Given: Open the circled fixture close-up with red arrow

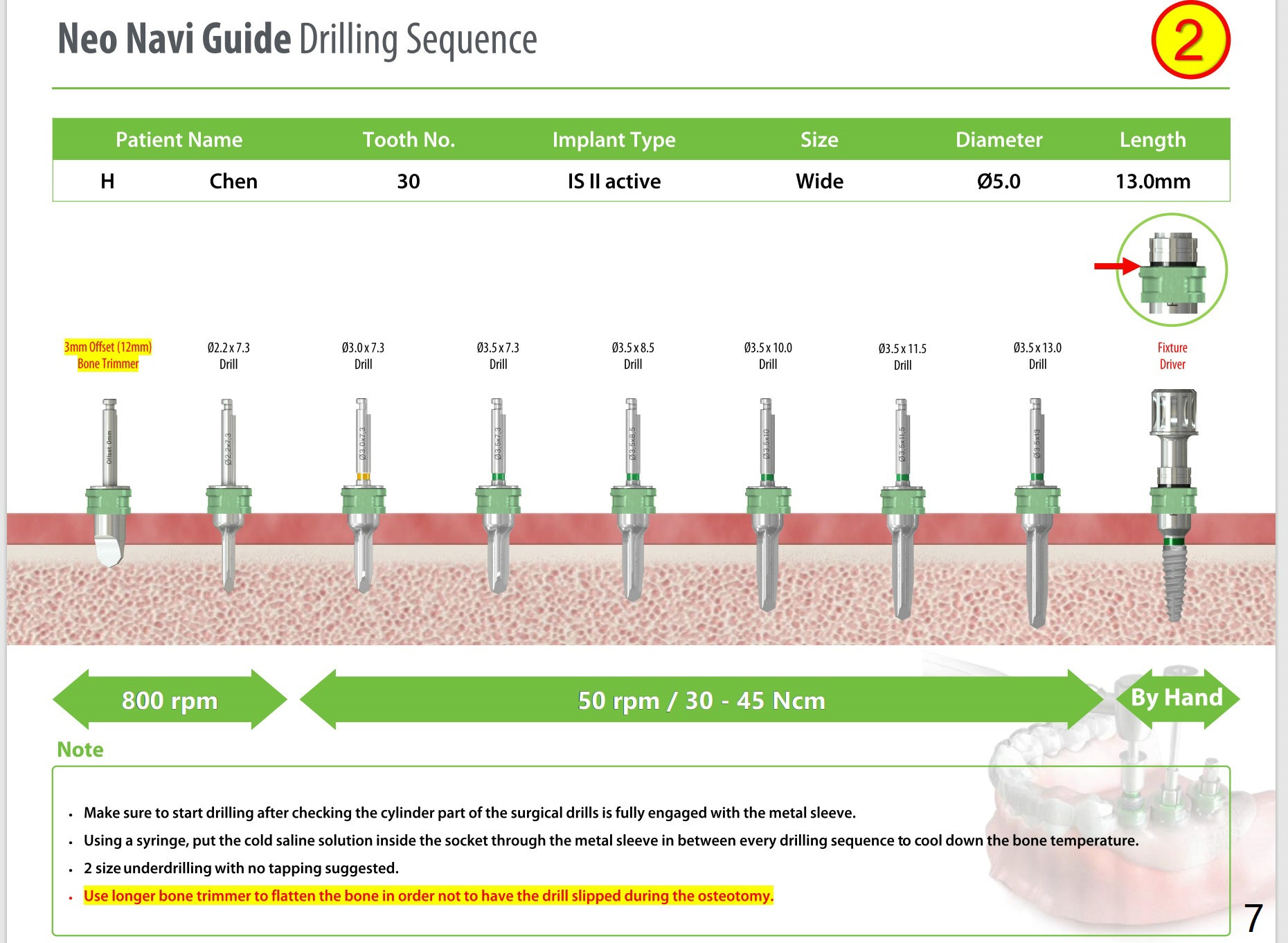Looking at the screenshot, I should (x=1172, y=270).
